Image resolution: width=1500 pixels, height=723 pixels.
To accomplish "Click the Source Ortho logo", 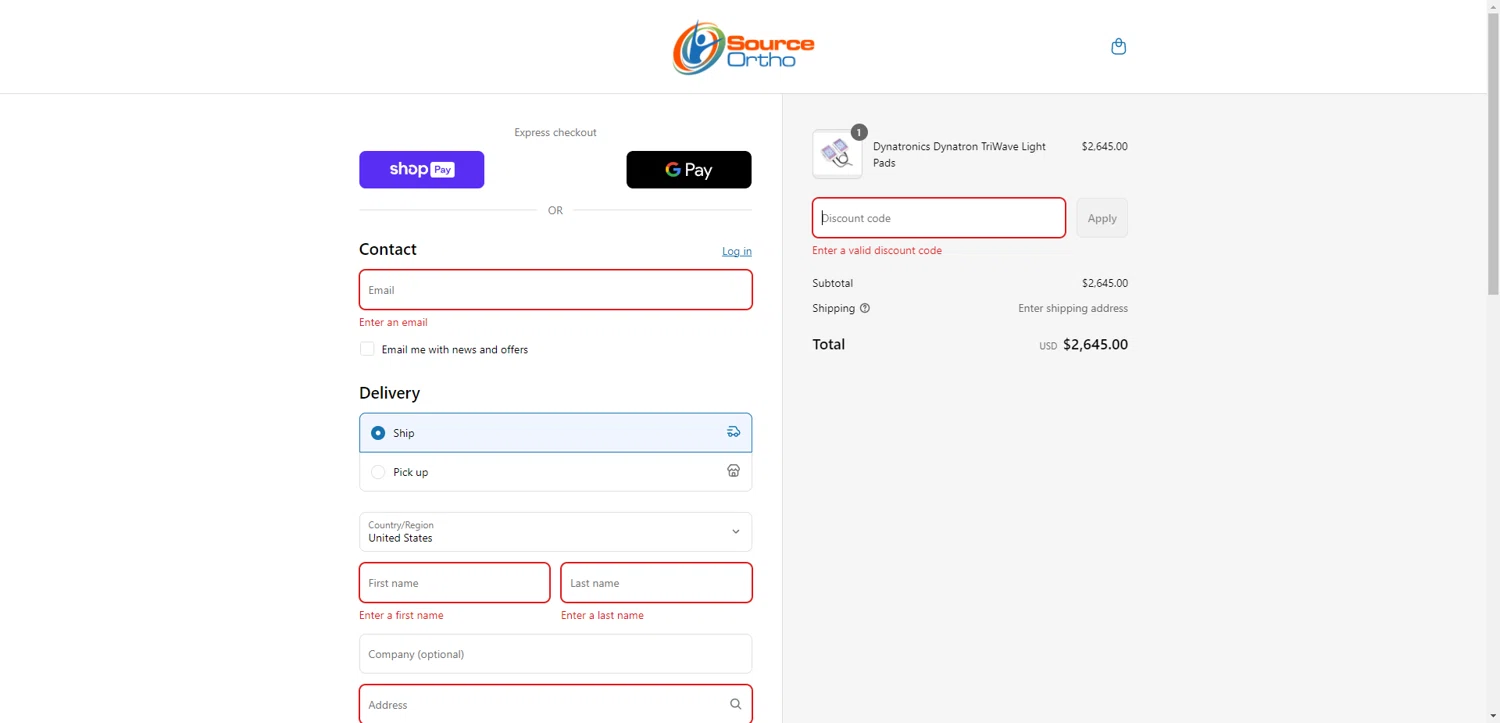I will pyautogui.click(x=743, y=47).
